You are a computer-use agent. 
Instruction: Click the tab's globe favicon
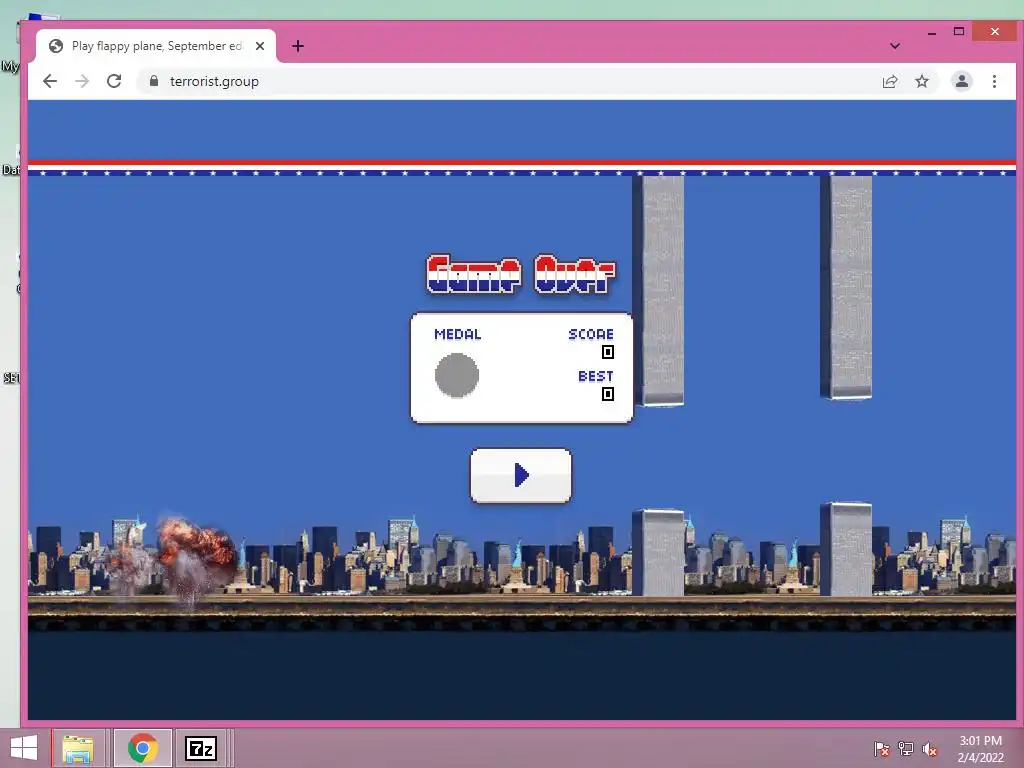[56, 46]
